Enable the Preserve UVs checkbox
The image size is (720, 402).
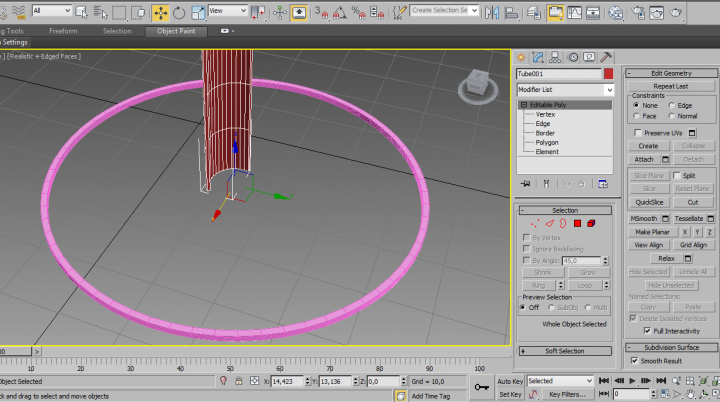[638, 132]
